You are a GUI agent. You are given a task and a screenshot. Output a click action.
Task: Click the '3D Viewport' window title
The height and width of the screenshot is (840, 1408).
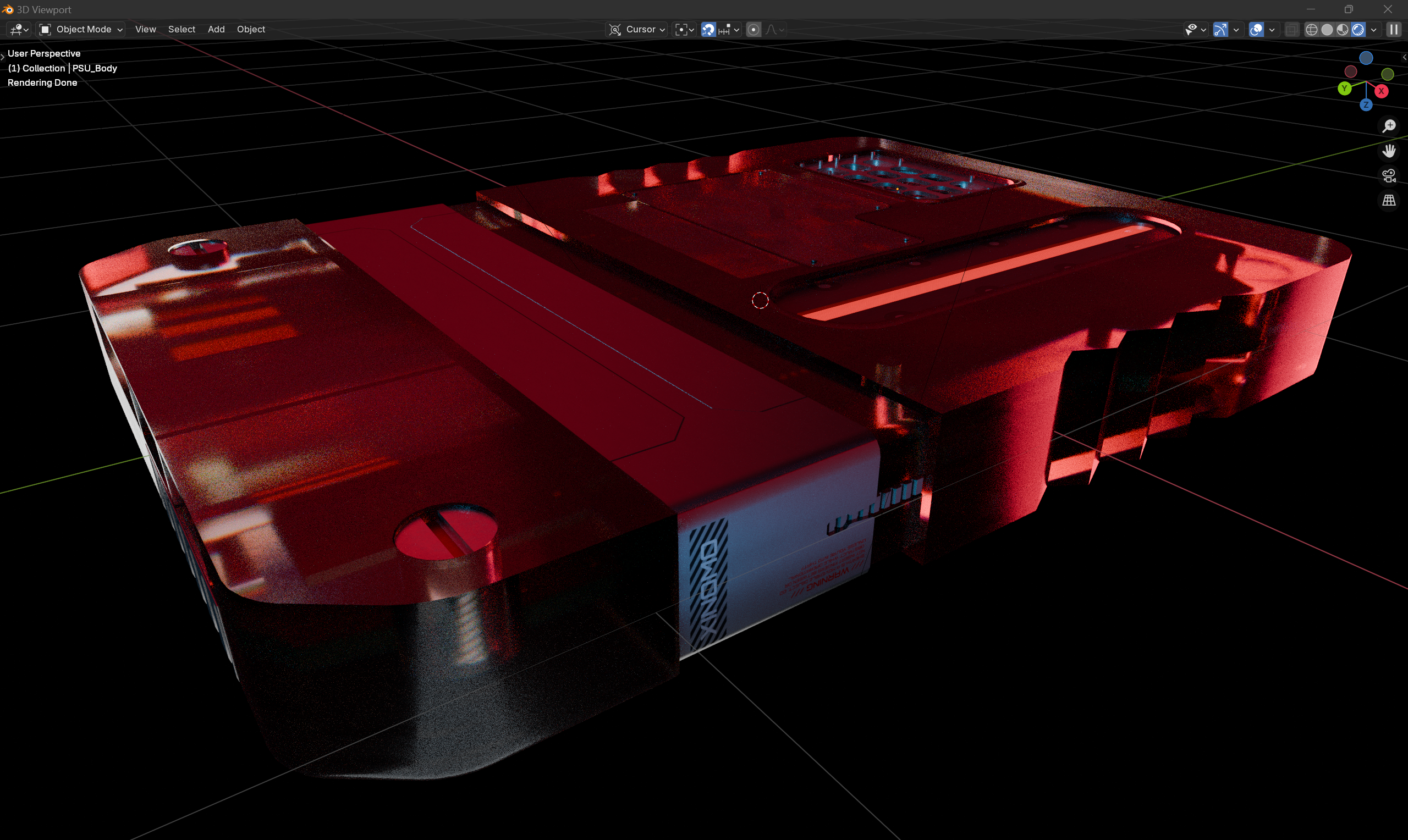(44, 10)
